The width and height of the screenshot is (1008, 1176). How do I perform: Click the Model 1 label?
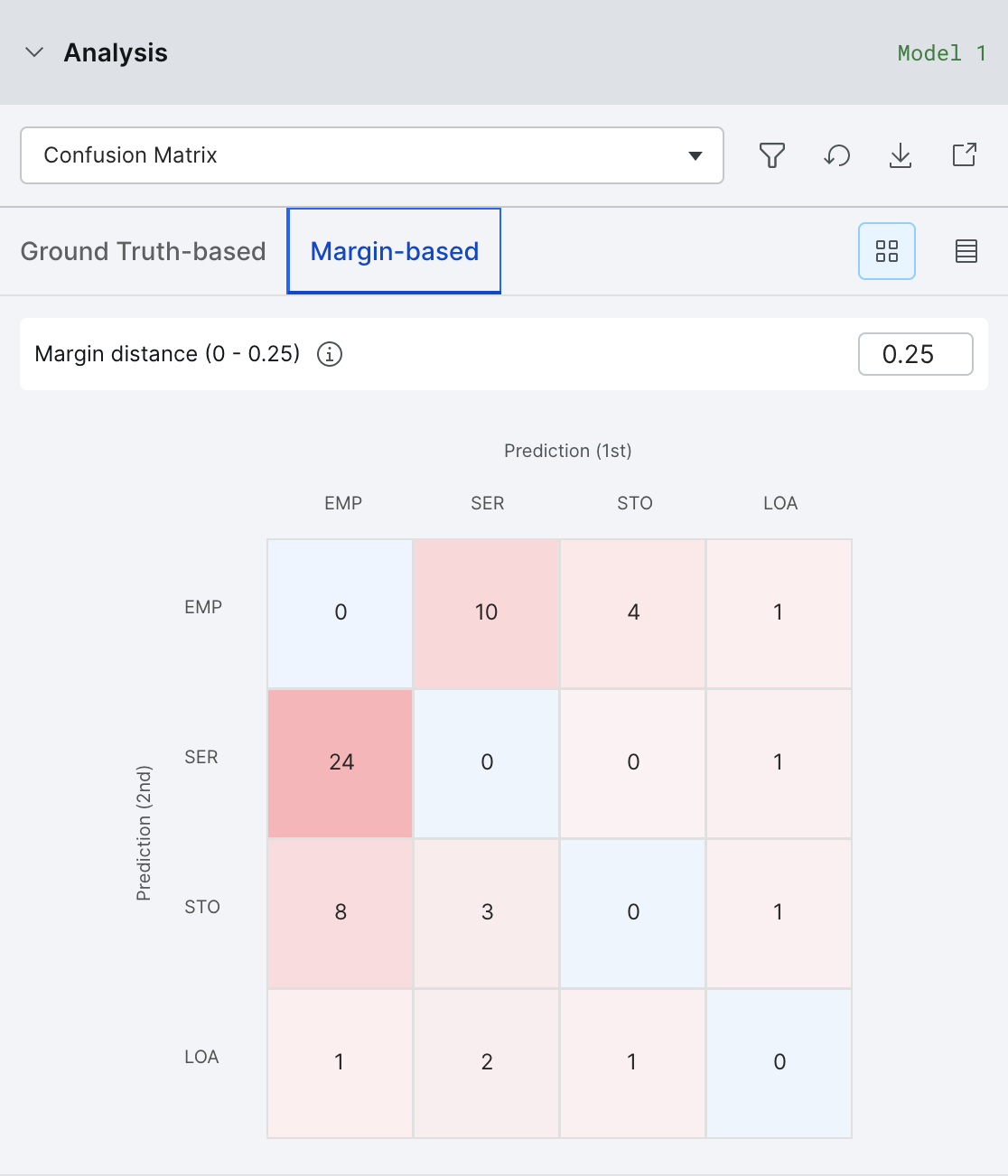(942, 53)
